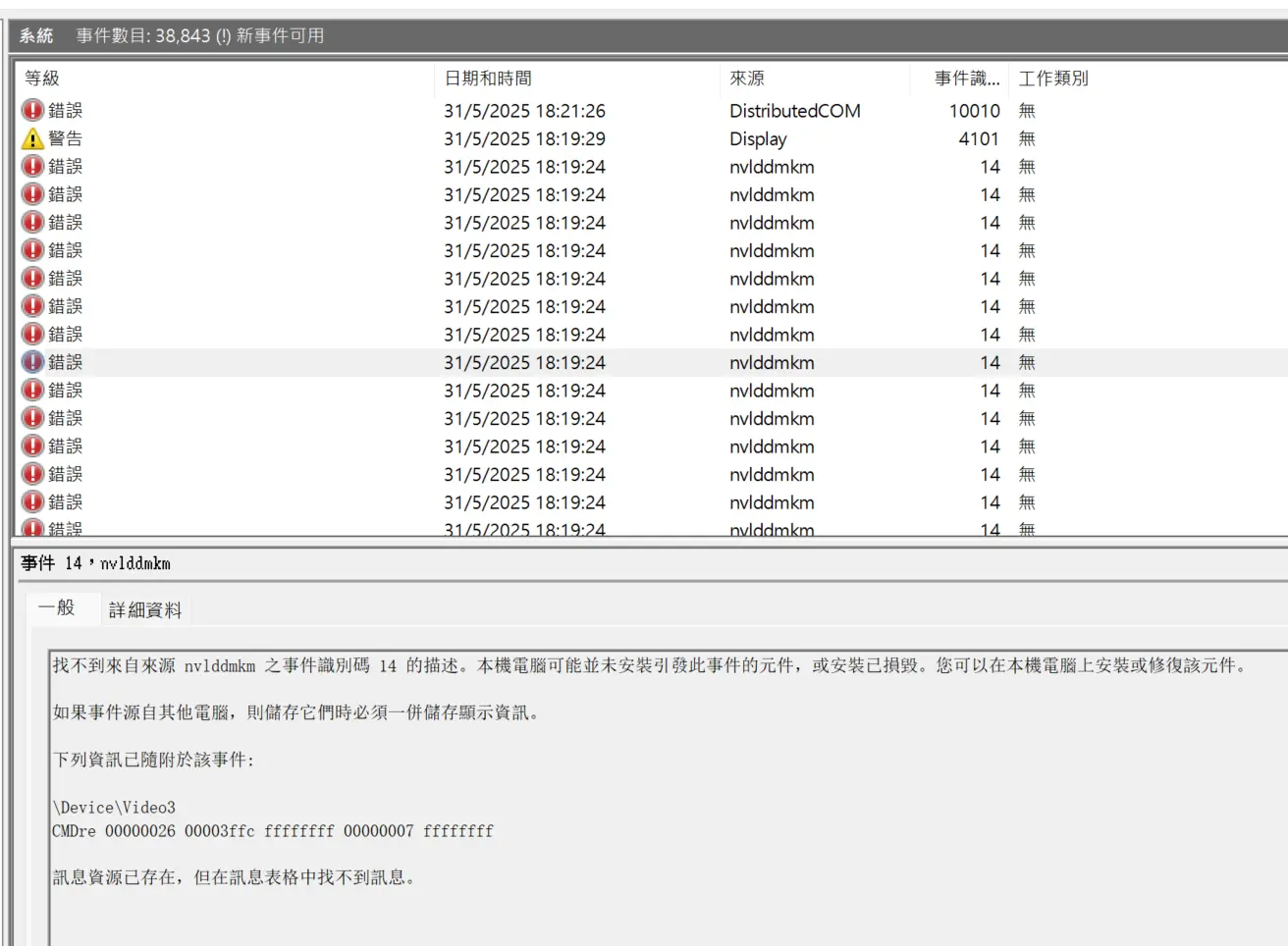Switch to the 一般 tab

tap(56, 608)
